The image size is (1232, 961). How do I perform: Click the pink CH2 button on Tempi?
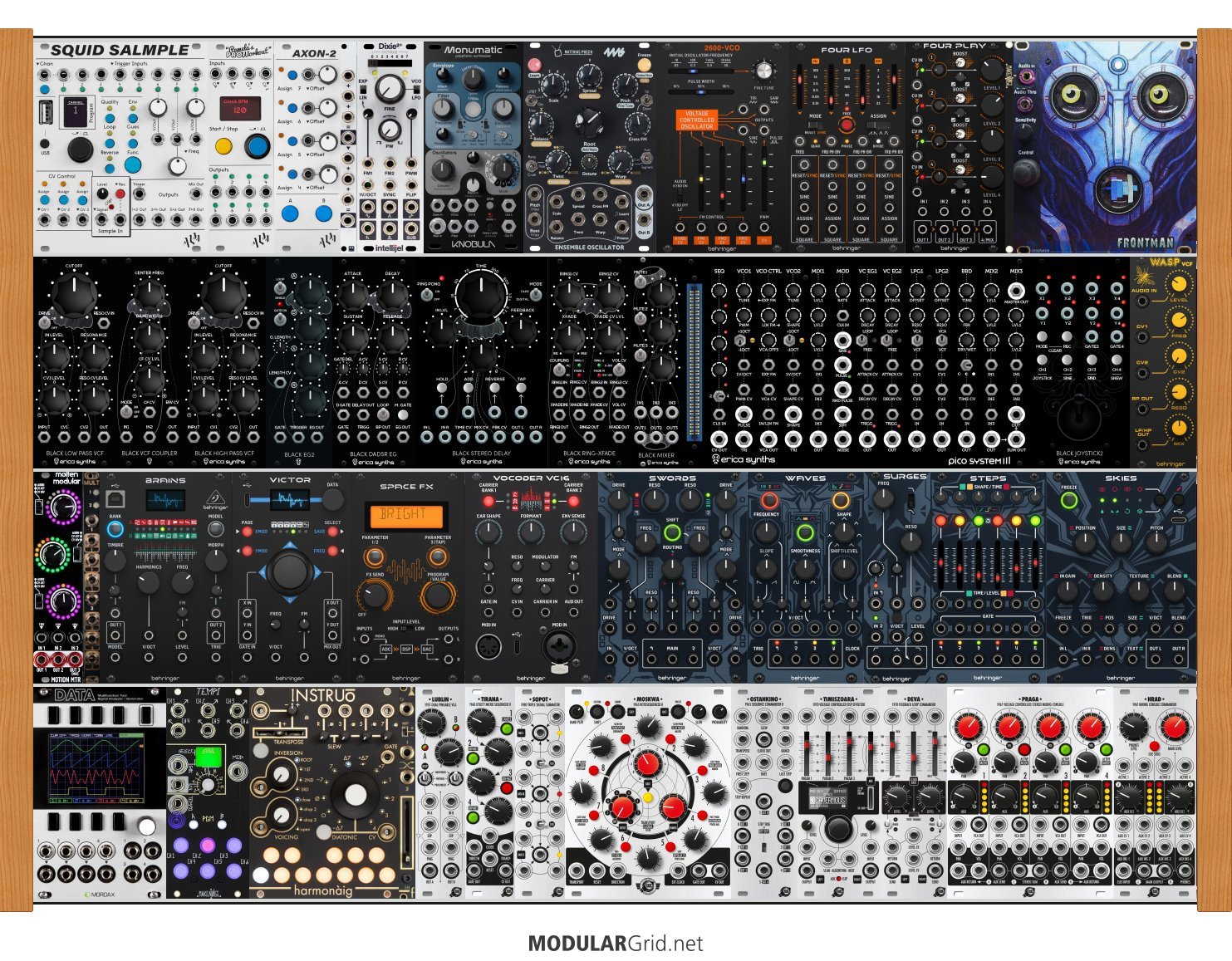[x=208, y=845]
